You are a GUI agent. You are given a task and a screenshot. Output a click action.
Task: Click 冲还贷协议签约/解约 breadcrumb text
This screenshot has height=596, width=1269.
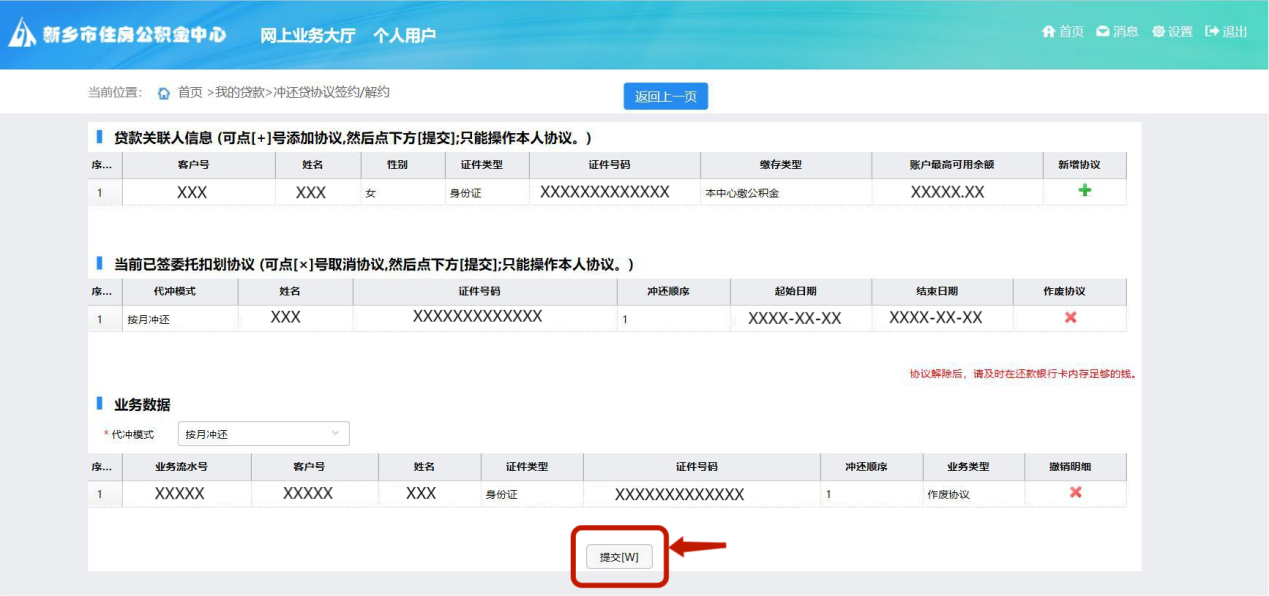click(x=332, y=92)
